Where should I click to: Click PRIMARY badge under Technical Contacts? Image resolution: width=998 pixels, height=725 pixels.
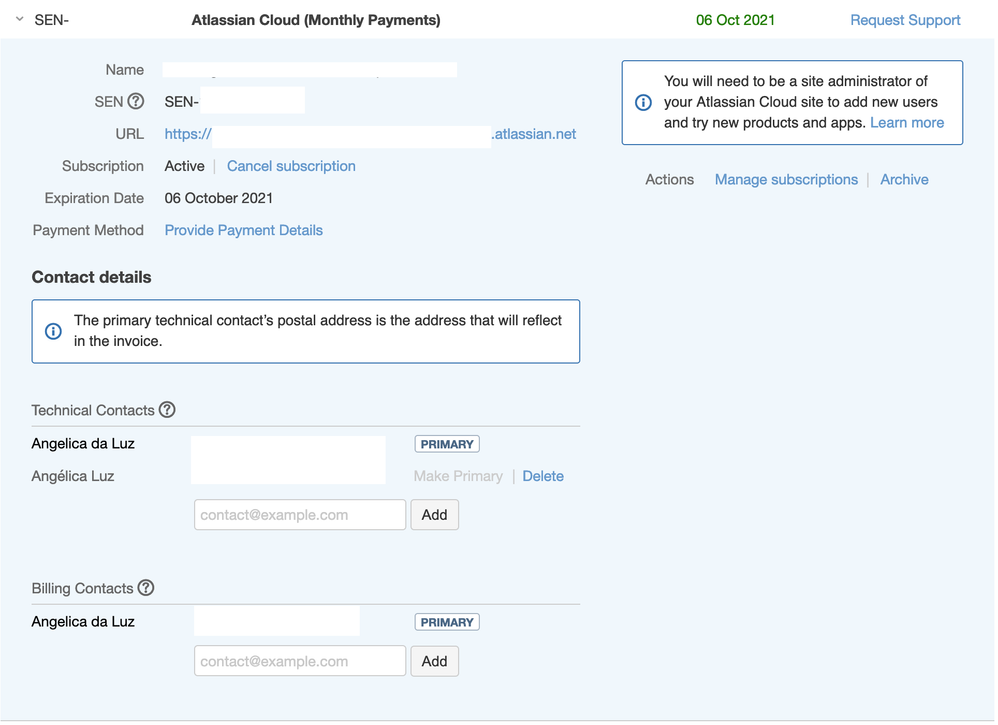(x=447, y=444)
